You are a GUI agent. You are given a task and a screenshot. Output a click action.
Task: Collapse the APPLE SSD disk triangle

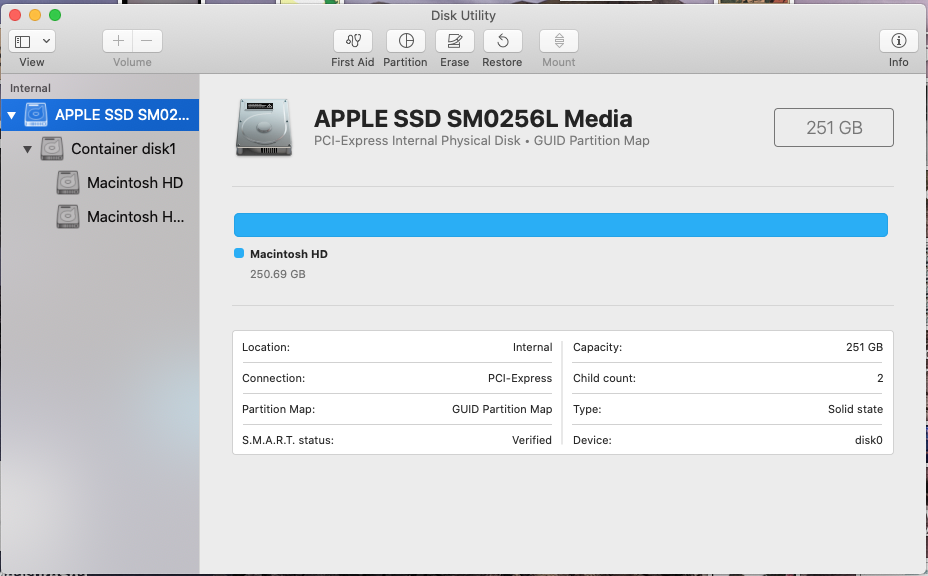(x=11, y=115)
